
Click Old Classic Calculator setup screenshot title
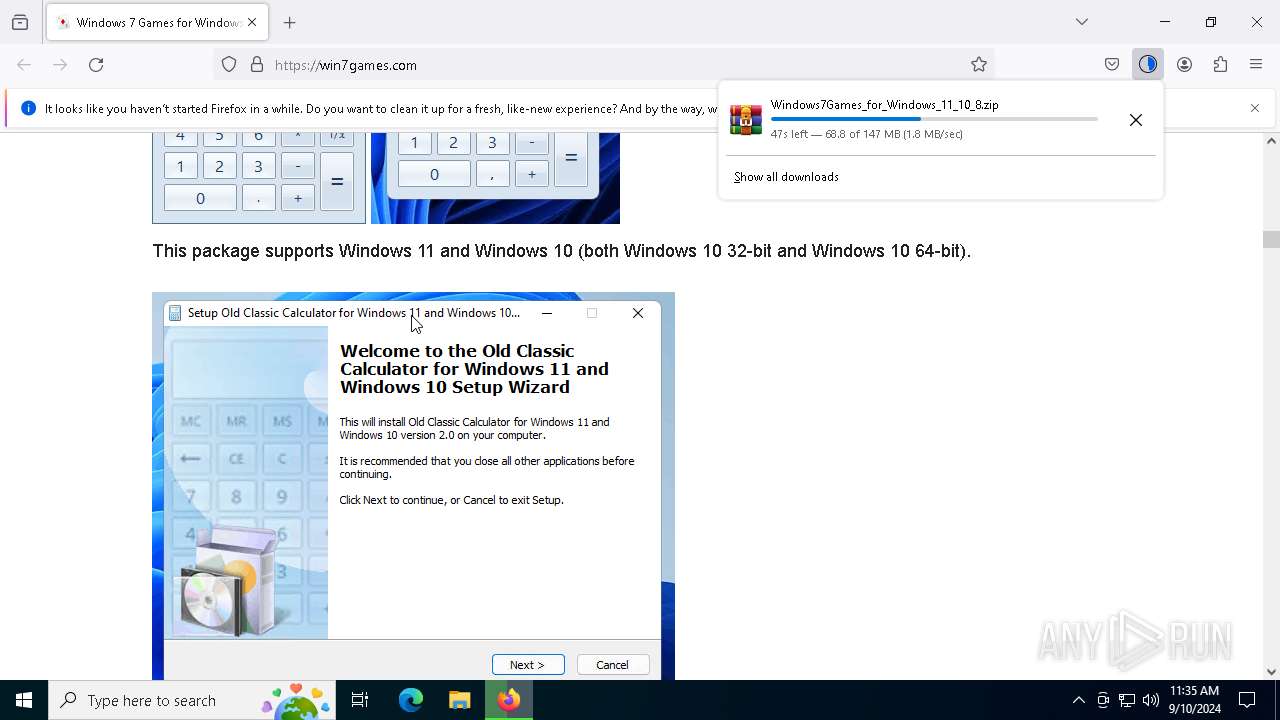(x=354, y=313)
